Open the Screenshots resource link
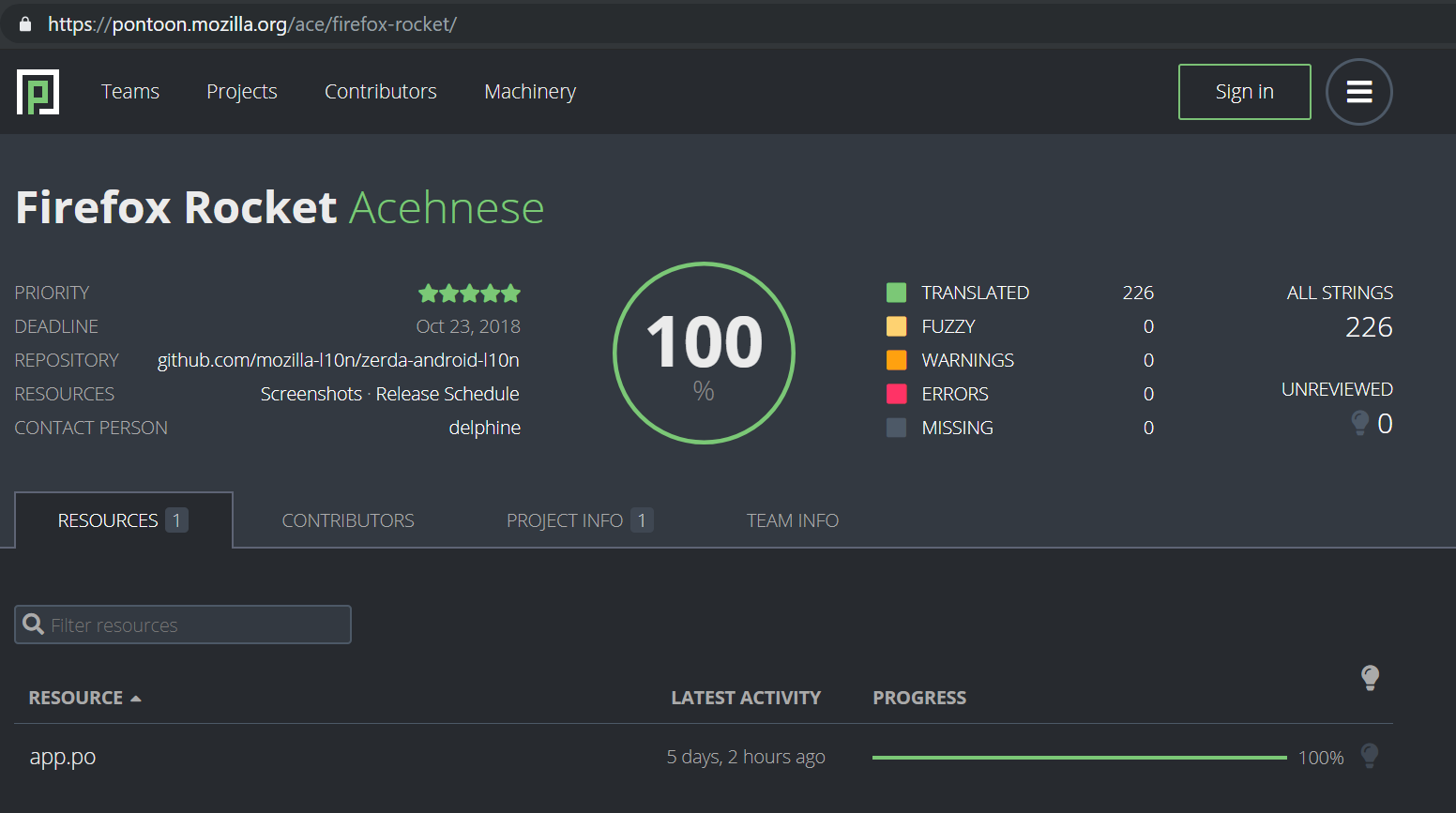Viewport: 1456px width, 813px height. [x=311, y=394]
